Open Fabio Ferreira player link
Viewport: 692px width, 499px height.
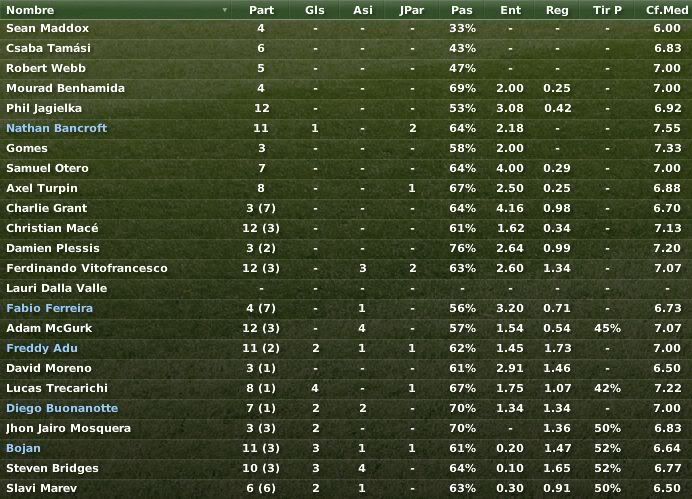click(x=49, y=308)
